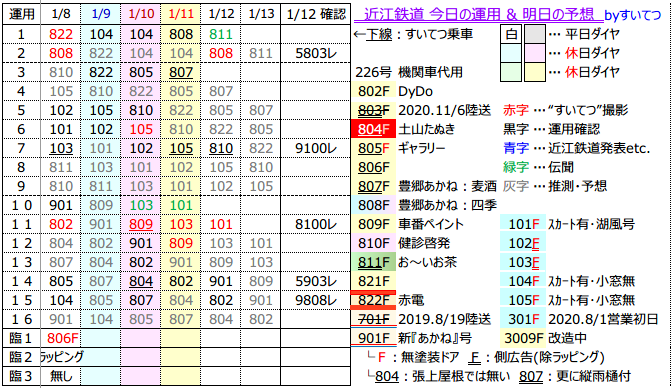Select the 5803レ confirmation cell

click(316, 53)
